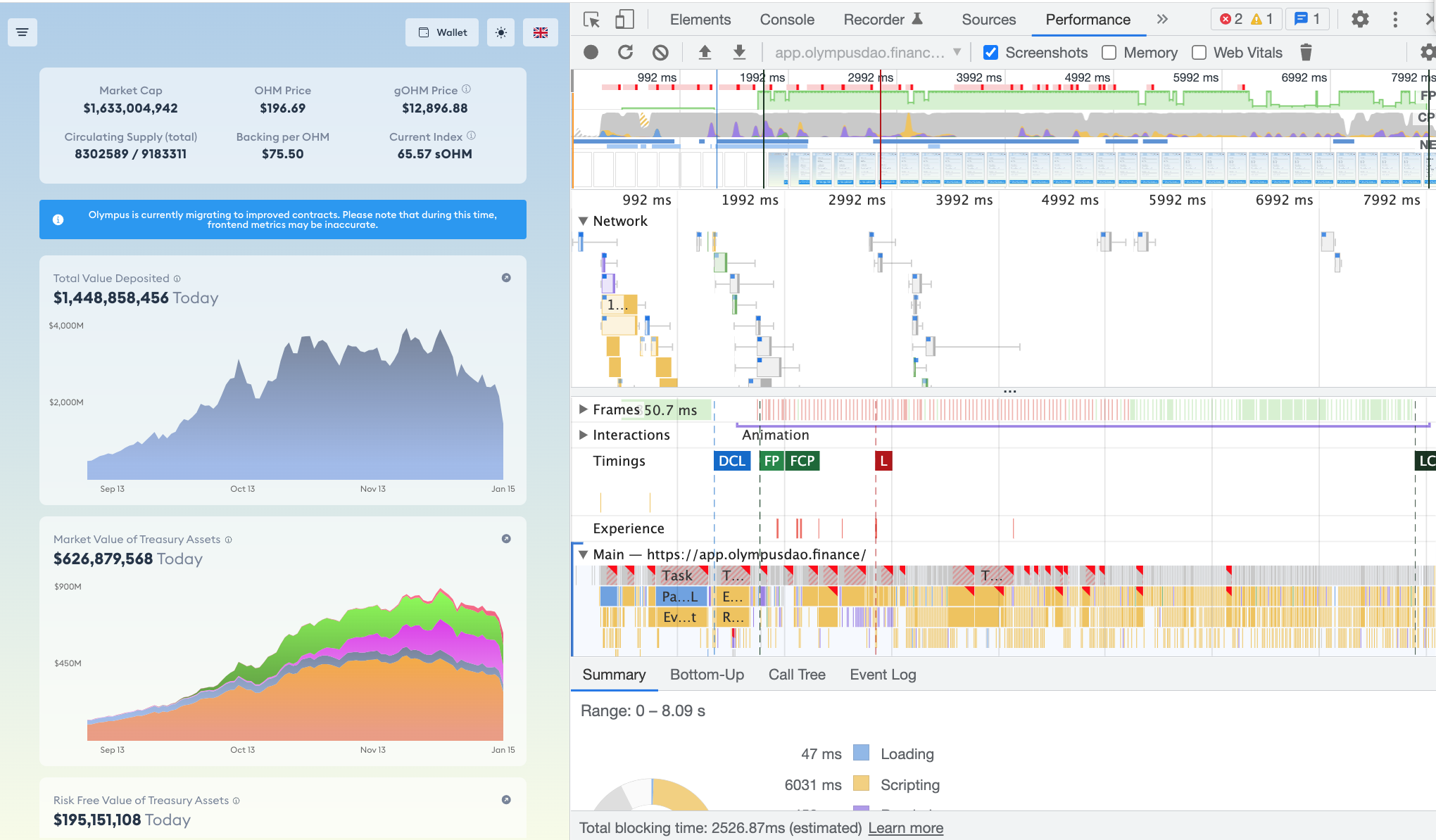Open the app.olympusdao.finance page selector dropdown
The height and width of the screenshot is (840, 1436).
[956, 51]
